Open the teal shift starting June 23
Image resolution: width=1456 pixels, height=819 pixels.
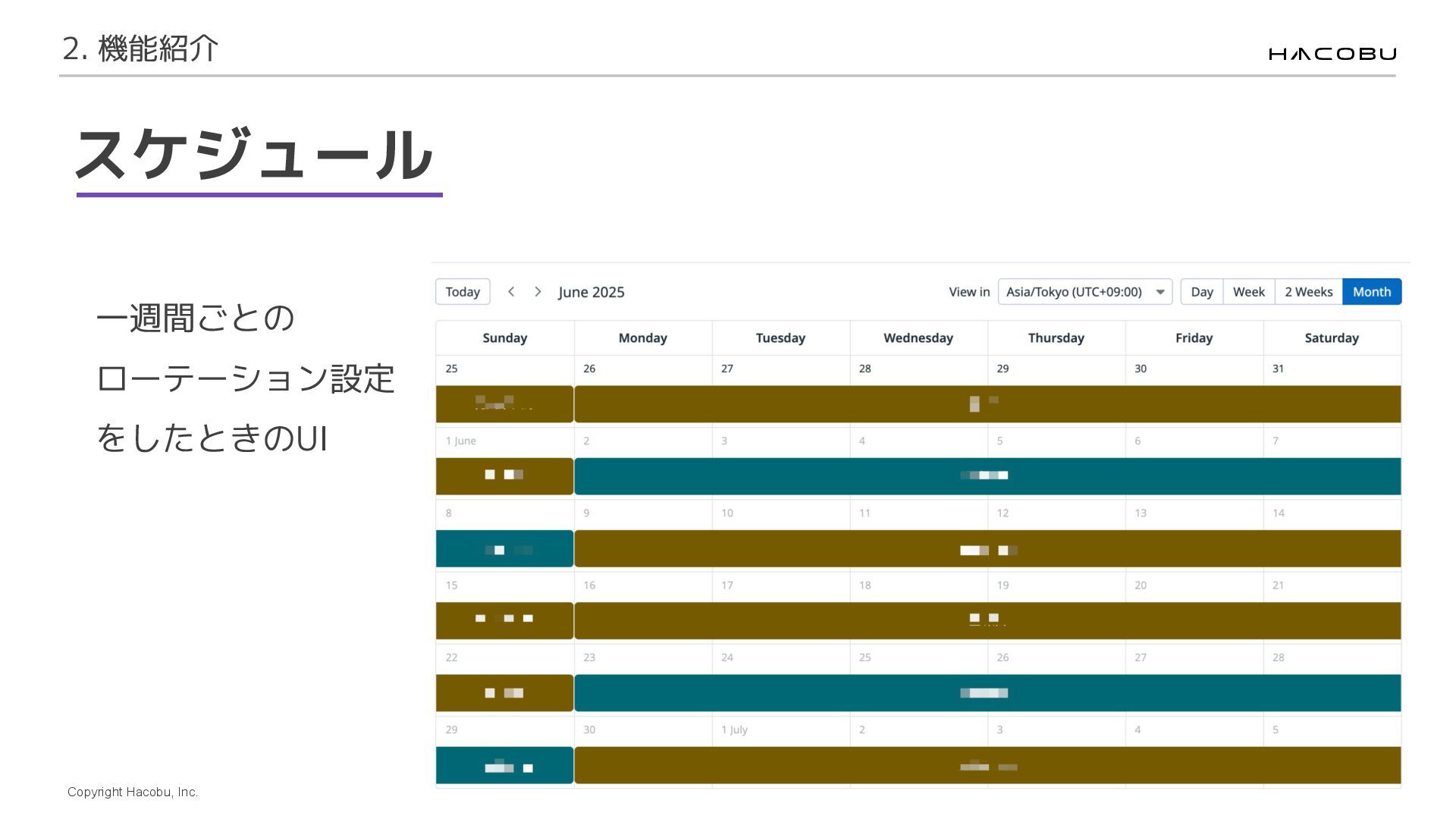tap(987, 693)
